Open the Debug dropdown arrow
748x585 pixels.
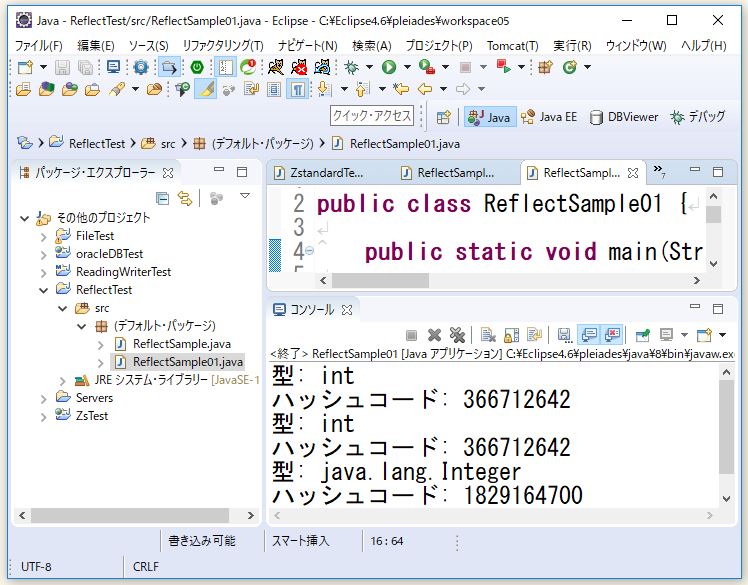point(369,67)
